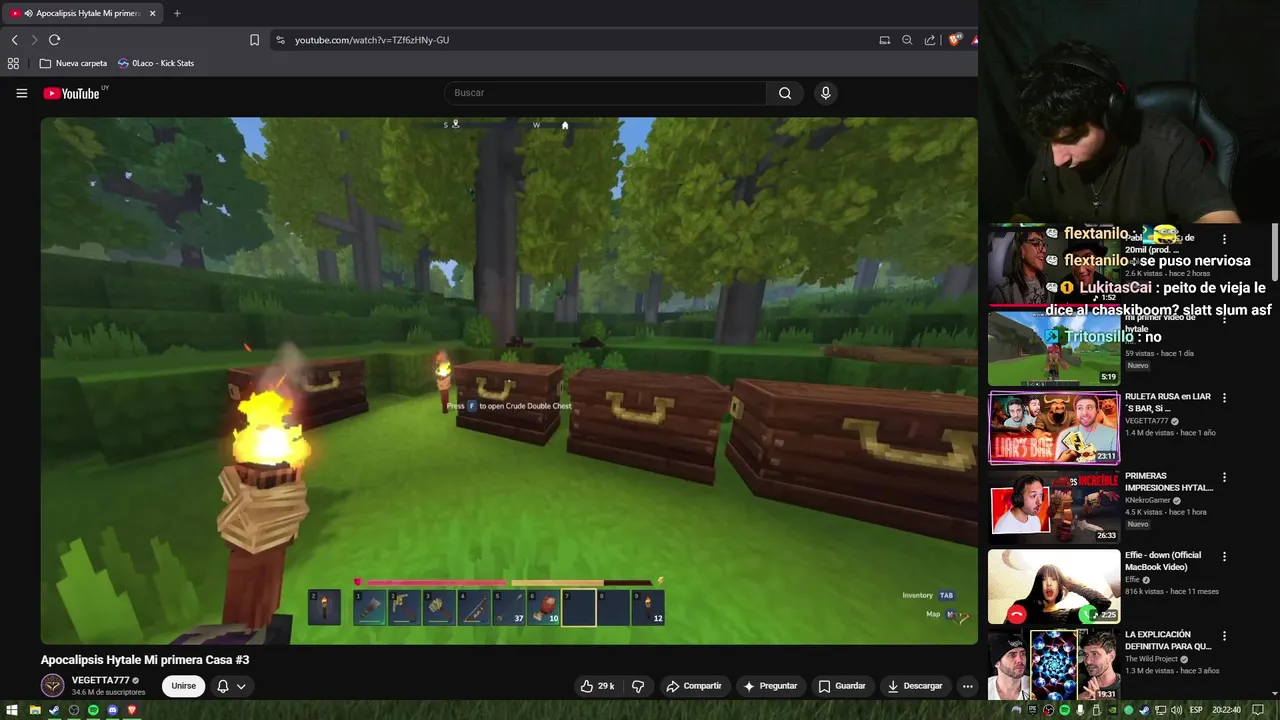Click the Unirse membership button

click(x=183, y=686)
